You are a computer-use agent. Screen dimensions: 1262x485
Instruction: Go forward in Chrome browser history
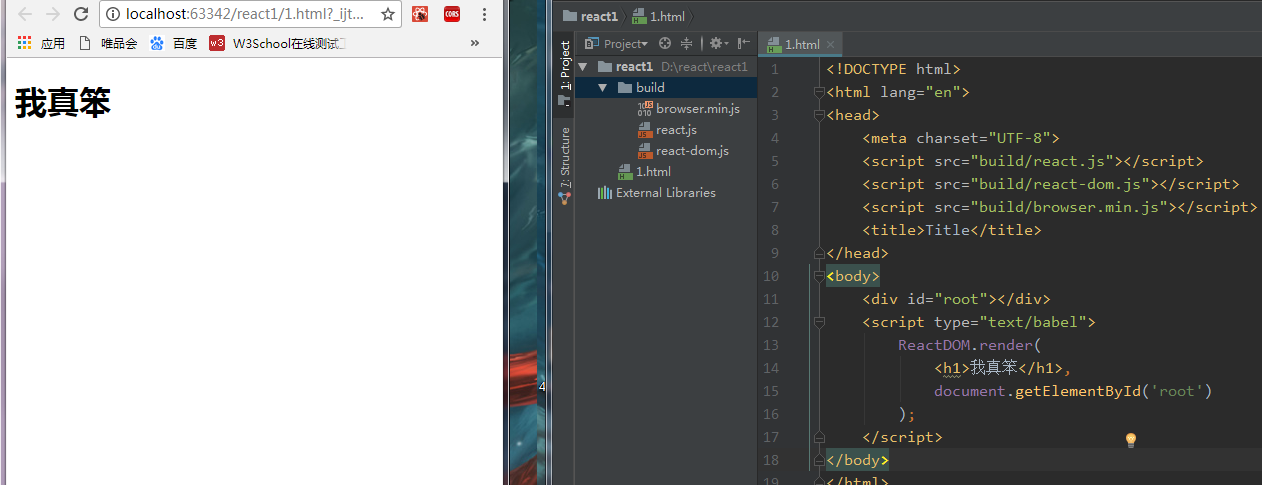(53, 14)
